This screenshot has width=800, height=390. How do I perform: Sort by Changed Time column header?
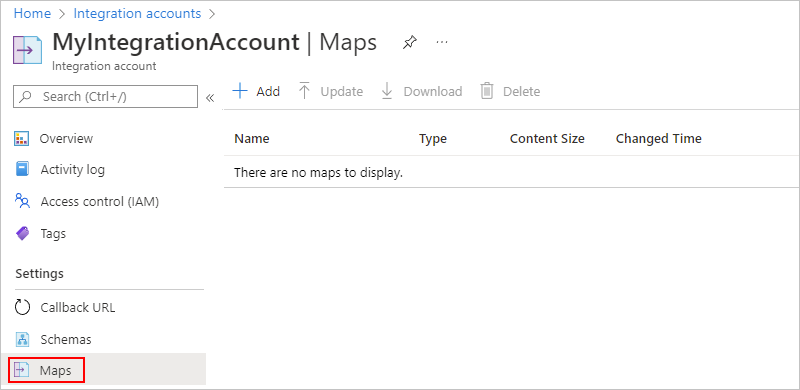[659, 138]
